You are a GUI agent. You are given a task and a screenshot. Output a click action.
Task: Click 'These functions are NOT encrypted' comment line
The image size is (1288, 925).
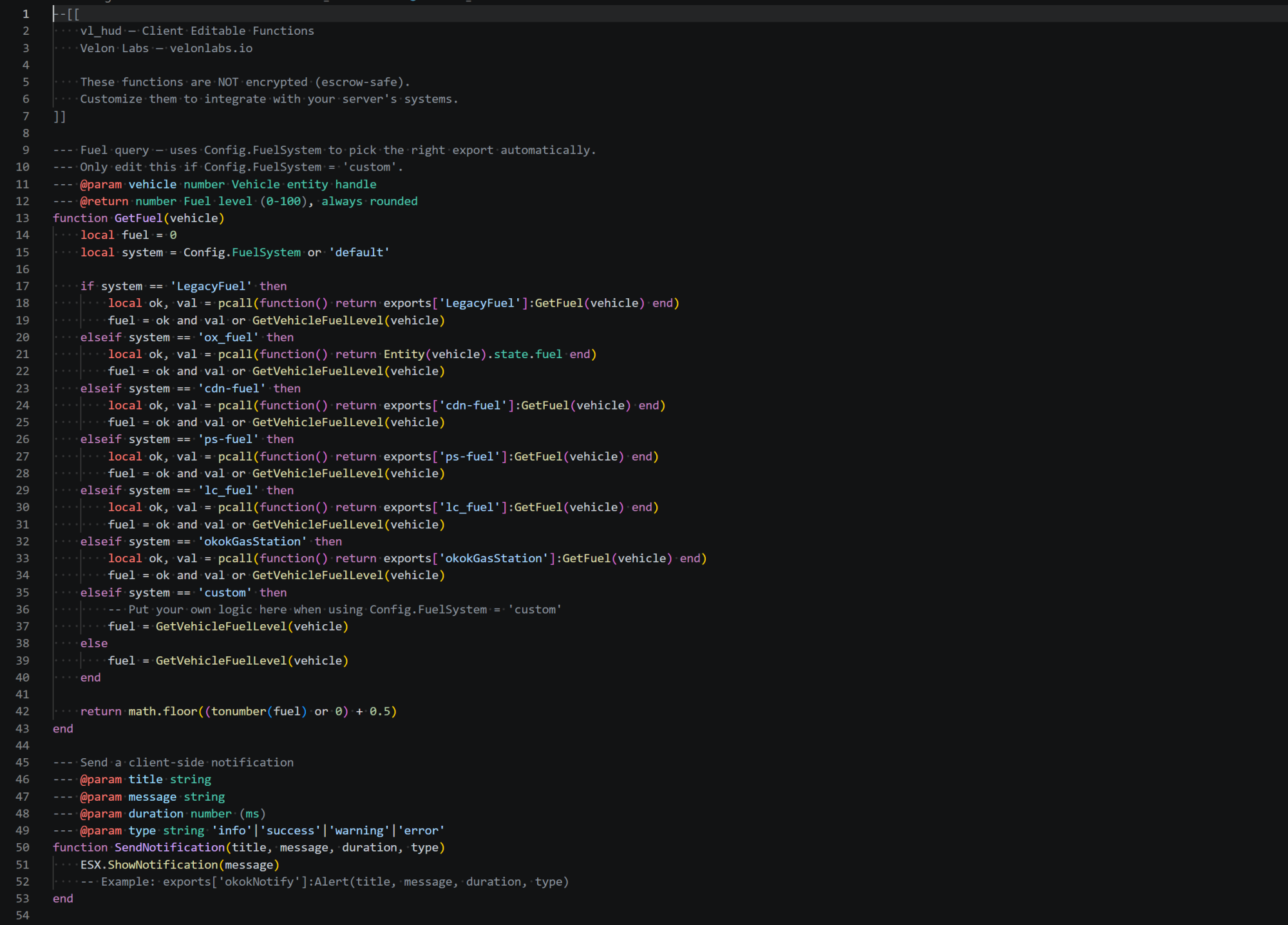pyautogui.click(x=245, y=82)
